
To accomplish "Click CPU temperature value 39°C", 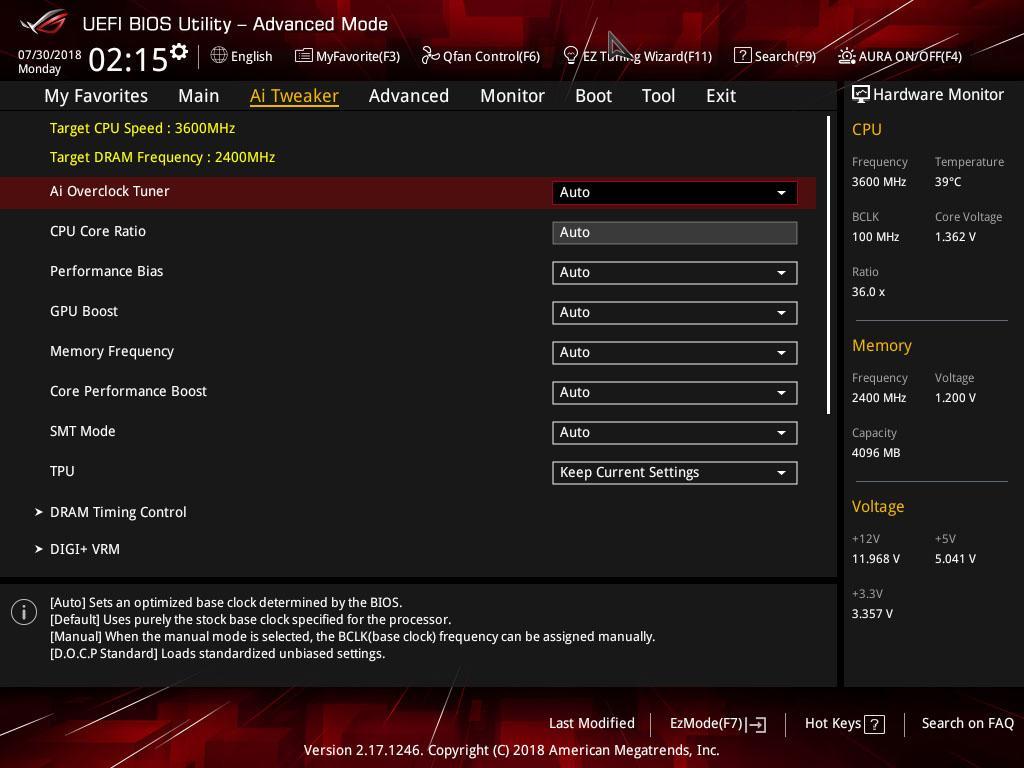I will click(948, 182).
